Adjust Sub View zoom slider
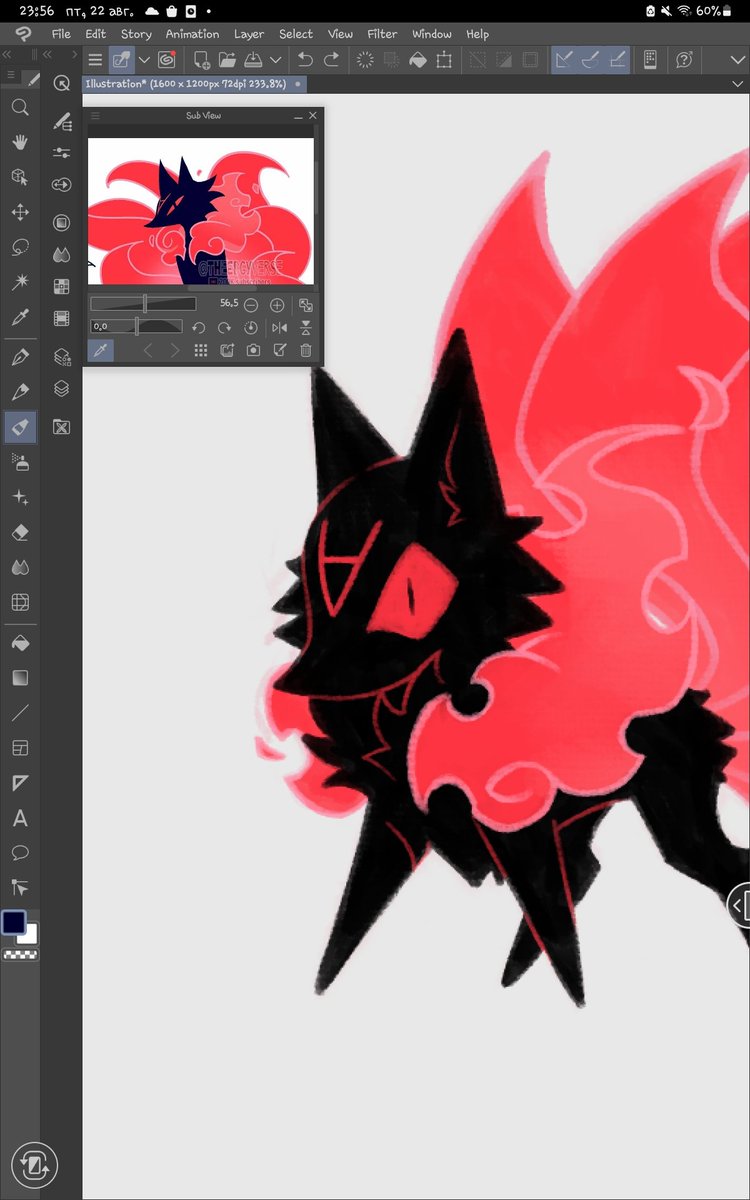This screenshot has width=750, height=1200. coord(143,304)
